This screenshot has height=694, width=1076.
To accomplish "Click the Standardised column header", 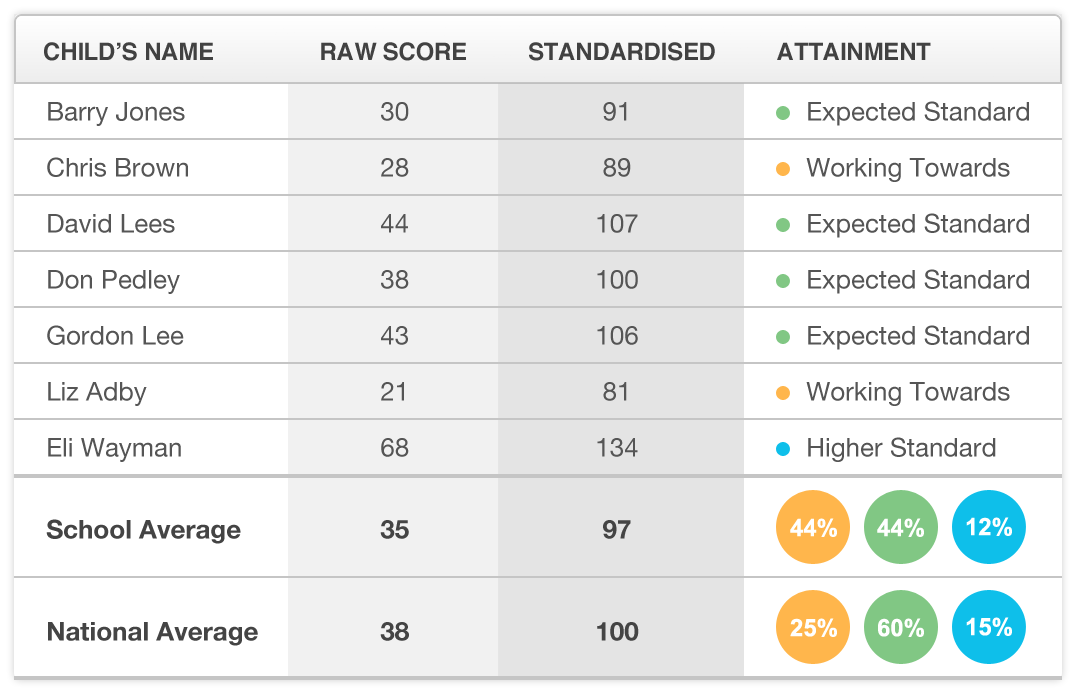I will click(x=621, y=52).
